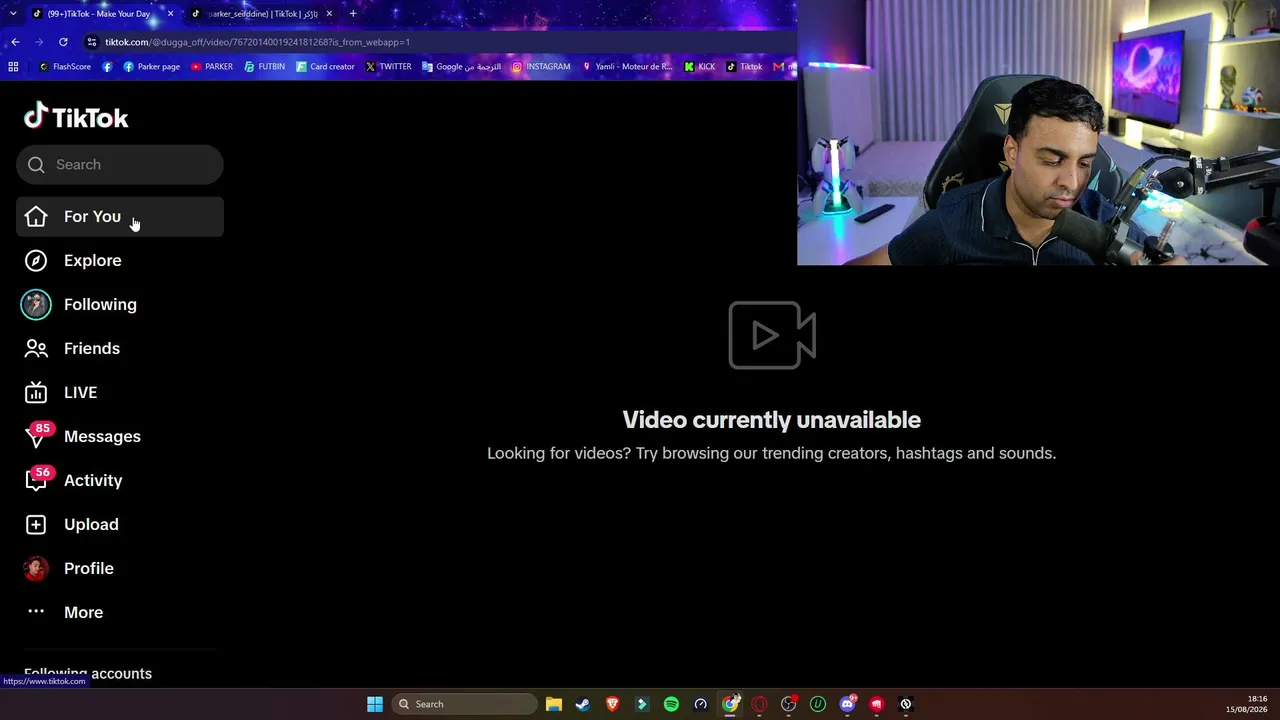The height and width of the screenshot is (720, 1280).
Task: Click the More three-dots icon
Action: click(36, 612)
